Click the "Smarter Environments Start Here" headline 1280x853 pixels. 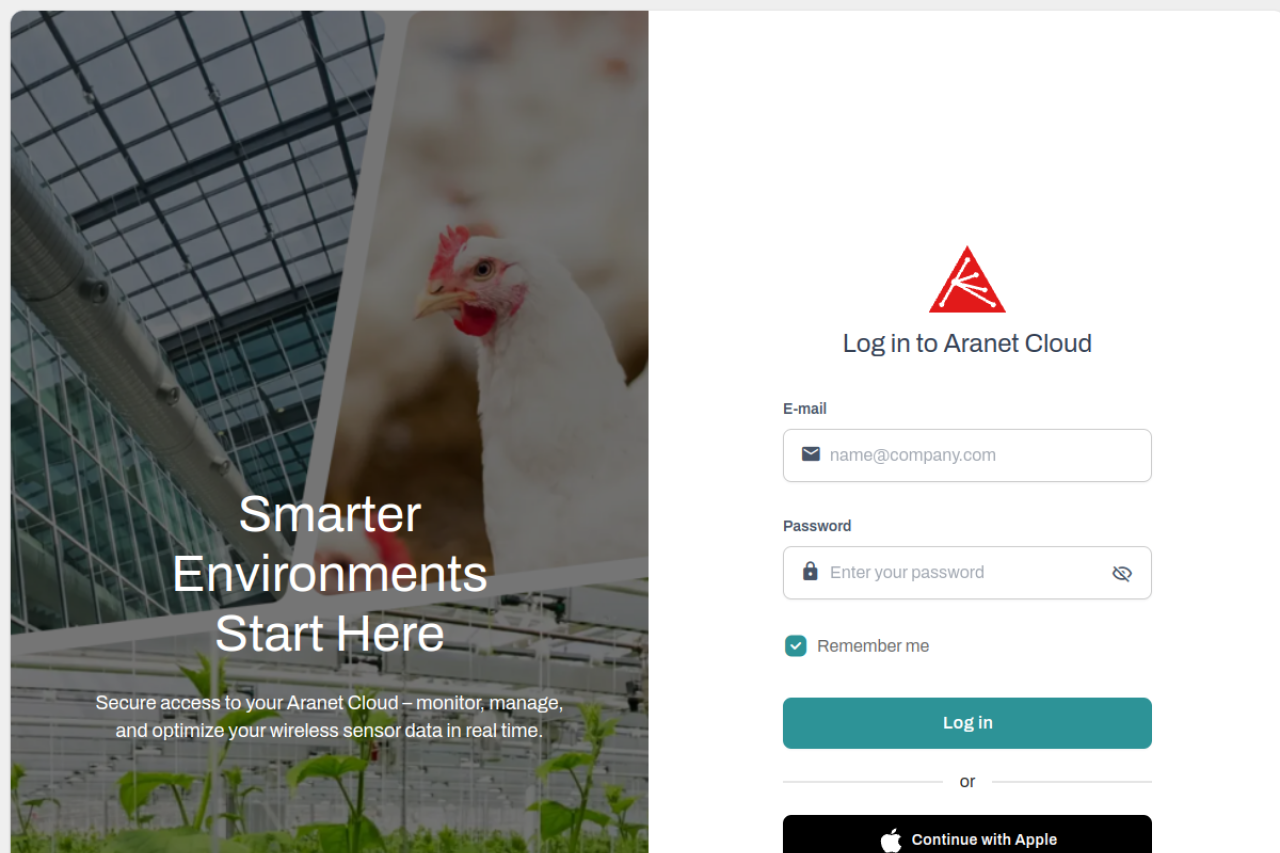[330, 573]
